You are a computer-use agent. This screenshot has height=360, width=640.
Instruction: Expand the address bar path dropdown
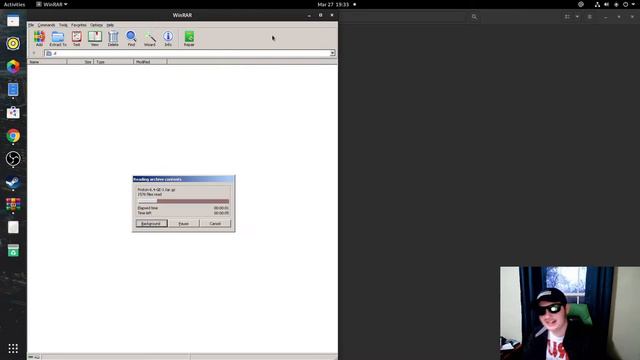pos(332,53)
